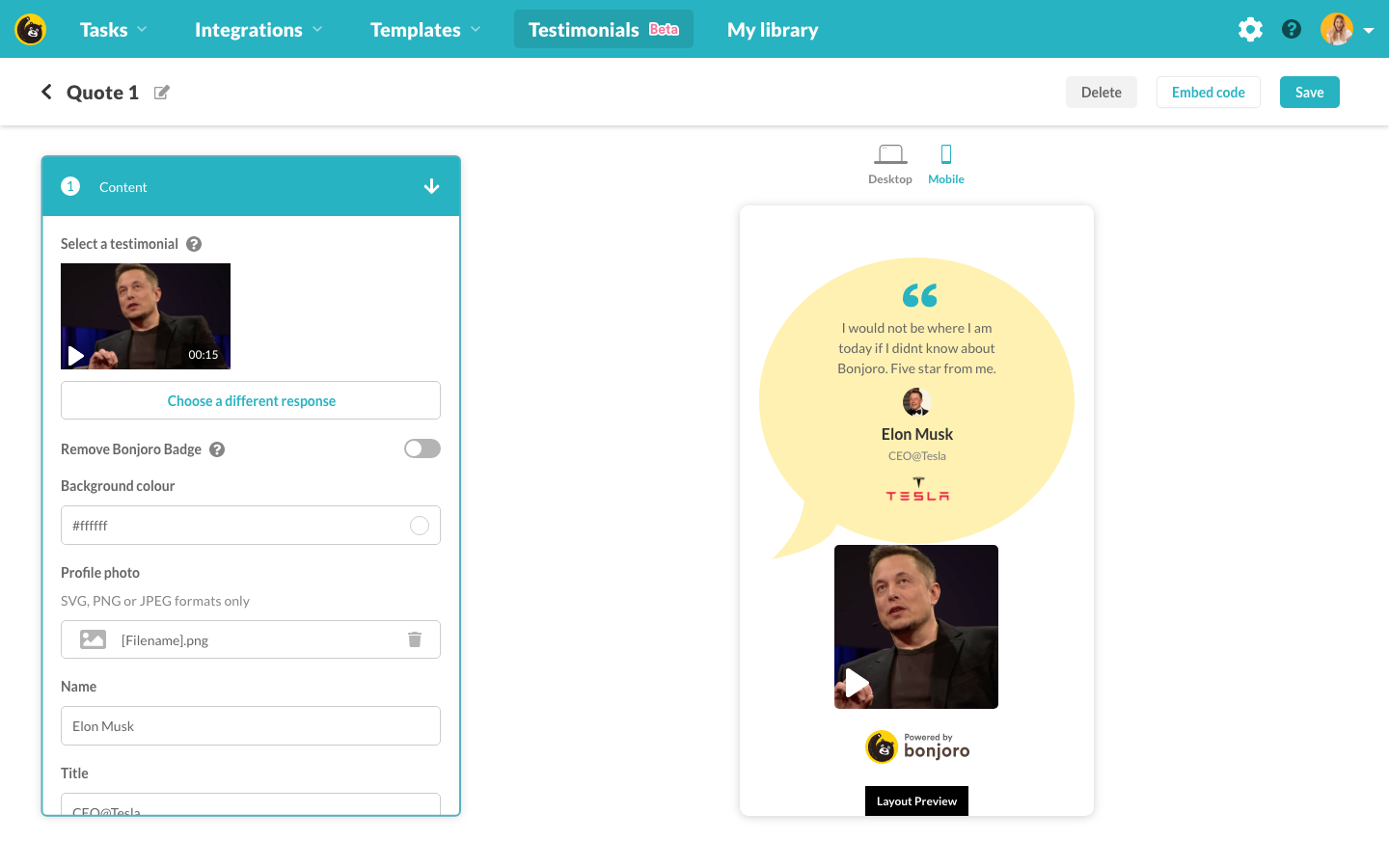Click the quote text in speech bubble
The width and height of the screenshot is (1389, 868).
point(916,348)
